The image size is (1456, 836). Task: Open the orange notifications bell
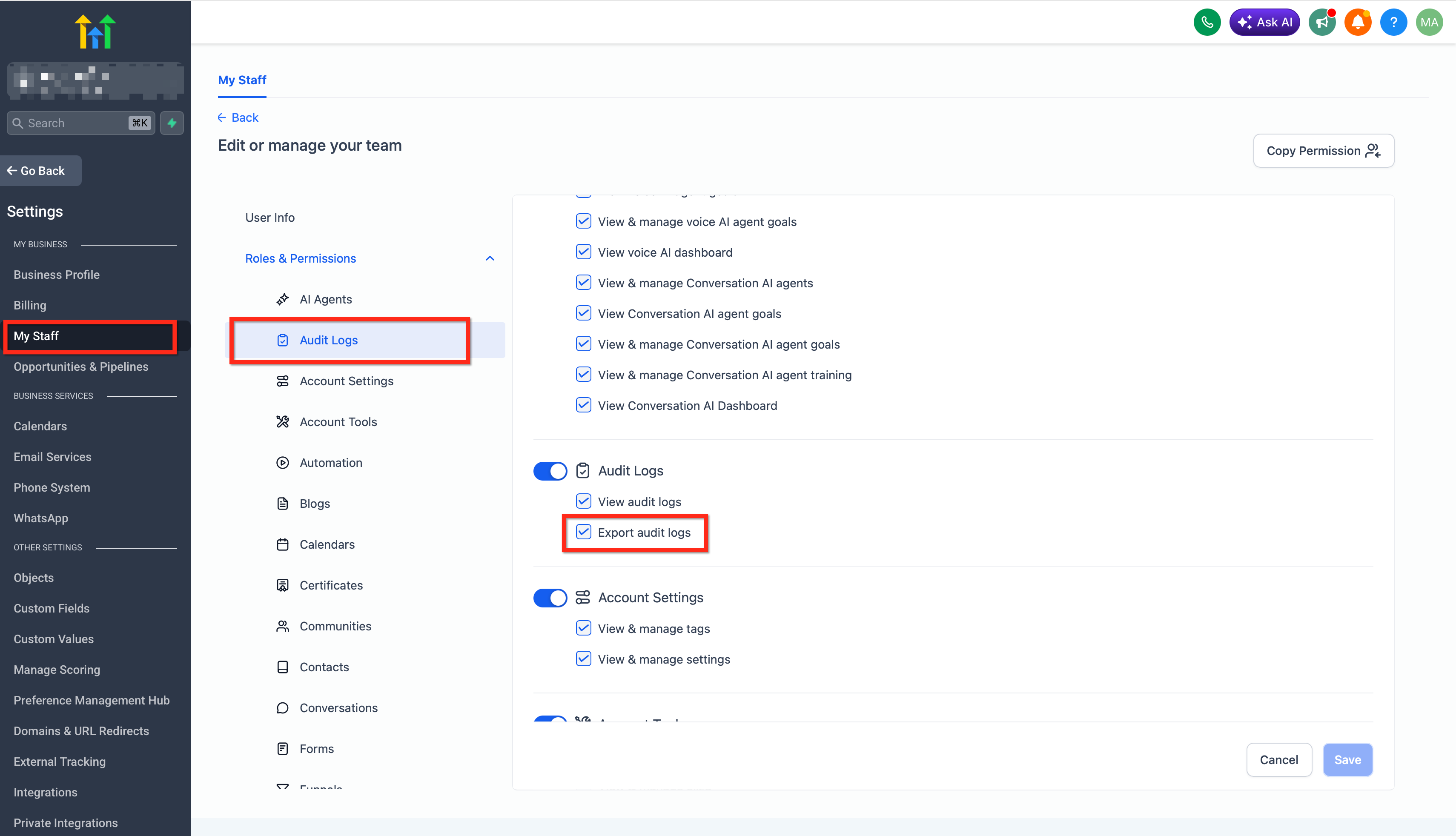pyautogui.click(x=1357, y=23)
